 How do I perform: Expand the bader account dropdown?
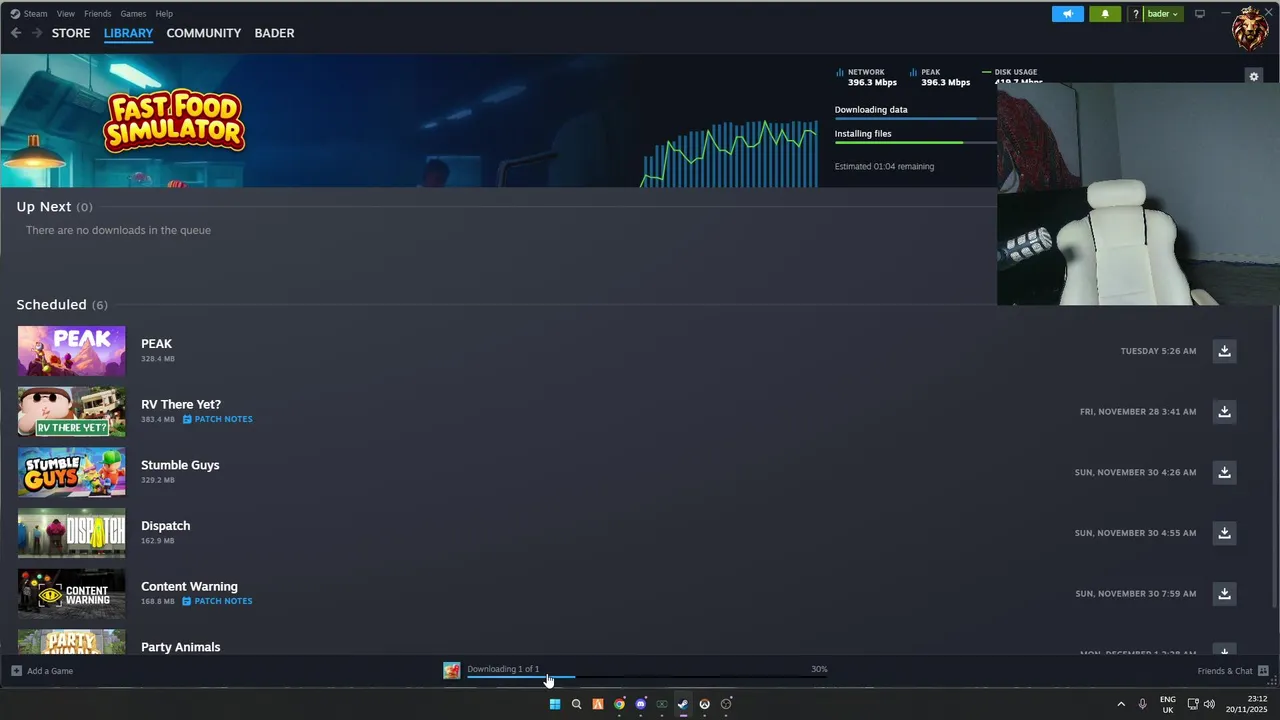(1163, 14)
